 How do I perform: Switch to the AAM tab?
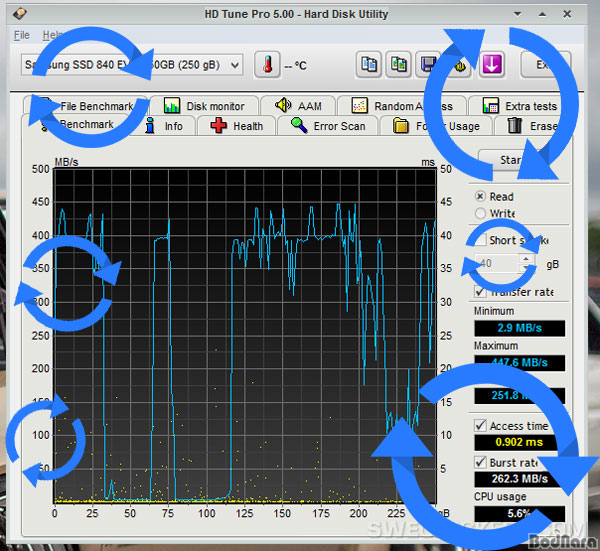(x=298, y=106)
